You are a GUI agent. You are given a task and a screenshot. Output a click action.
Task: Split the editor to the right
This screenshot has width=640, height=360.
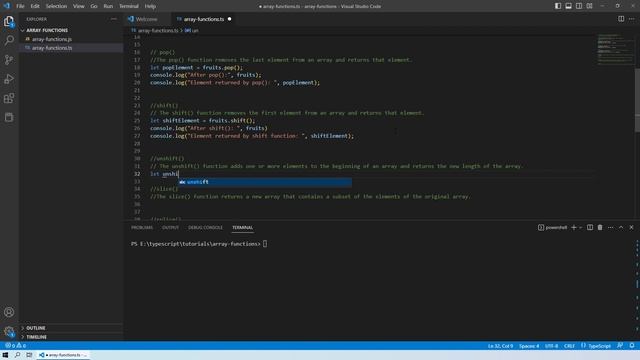coord(621,19)
